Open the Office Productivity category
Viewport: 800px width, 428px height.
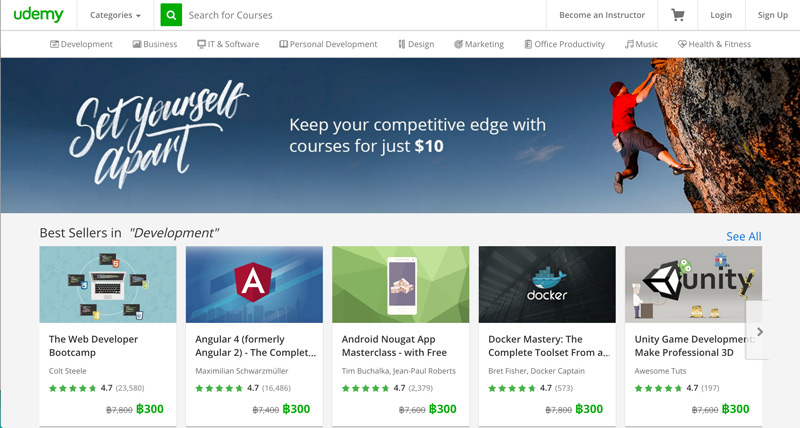564,44
